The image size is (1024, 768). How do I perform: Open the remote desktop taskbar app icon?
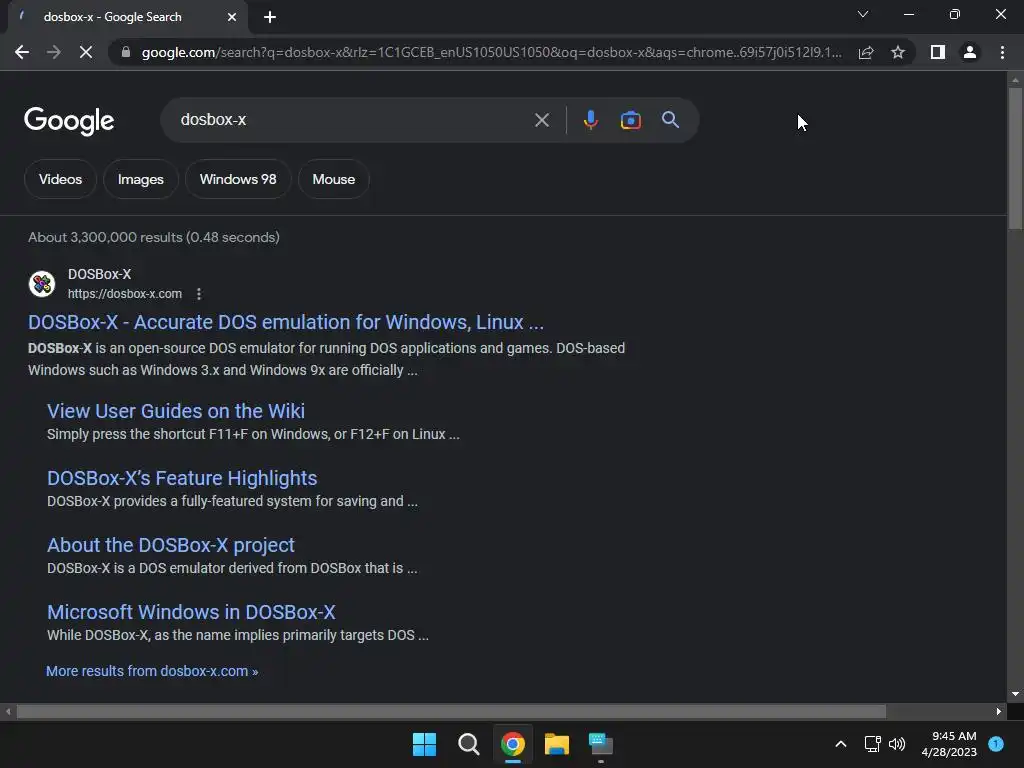[x=601, y=744]
